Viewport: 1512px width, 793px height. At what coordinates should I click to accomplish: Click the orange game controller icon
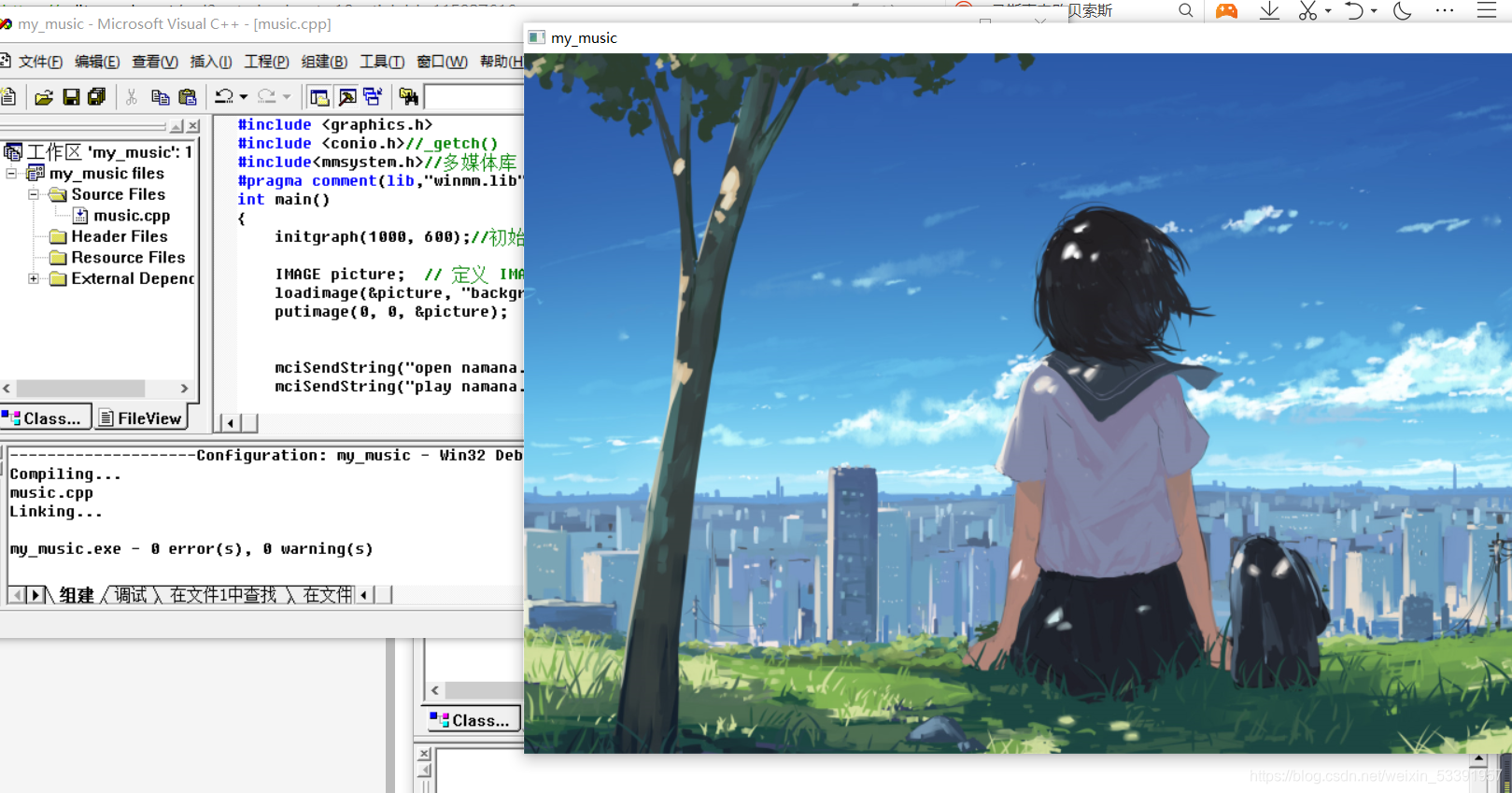tap(1226, 11)
